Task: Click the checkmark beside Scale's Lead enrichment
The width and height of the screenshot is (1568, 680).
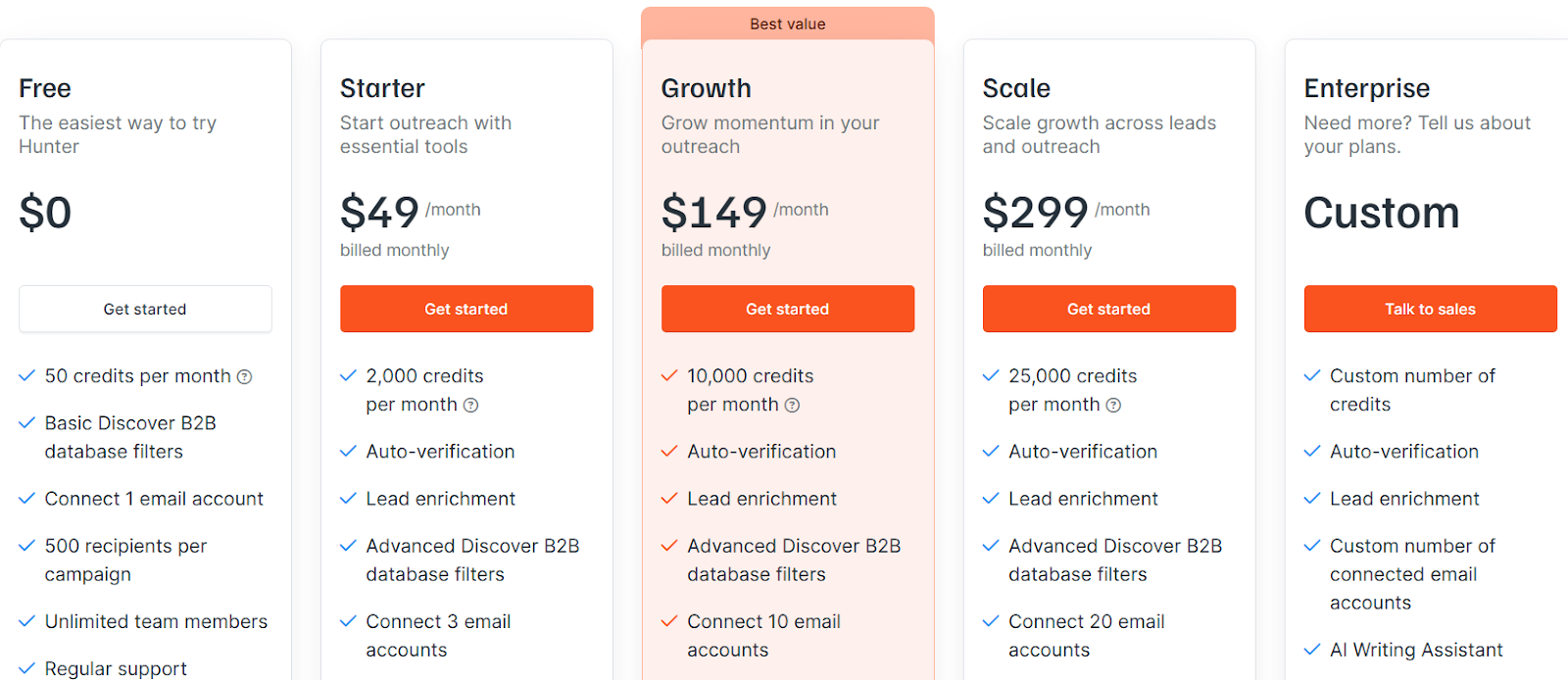Action: [990, 499]
